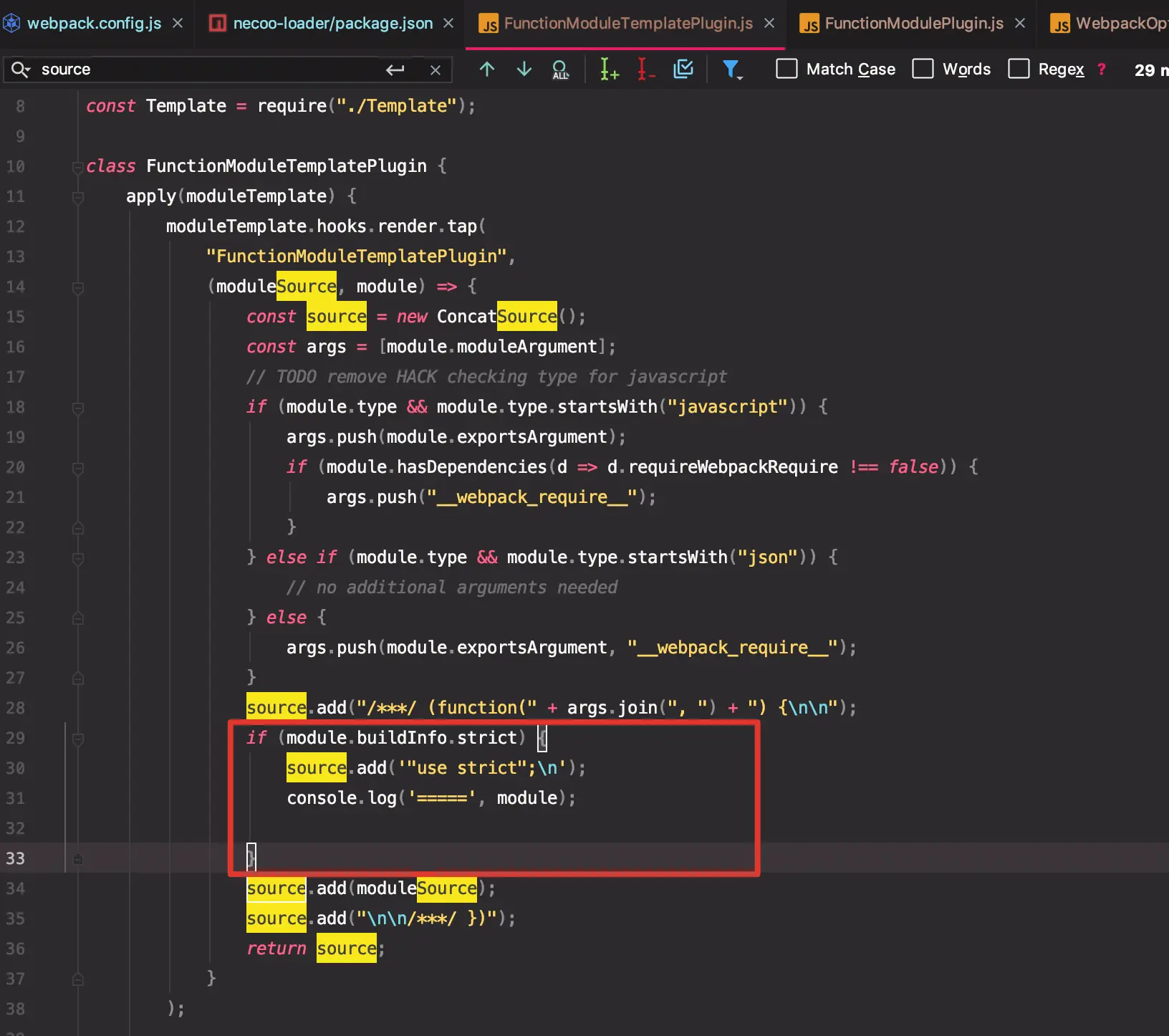Viewport: 1169px width, 1036px height.
Task: Close the webpack.config.js tab
Action: (178, 24)
